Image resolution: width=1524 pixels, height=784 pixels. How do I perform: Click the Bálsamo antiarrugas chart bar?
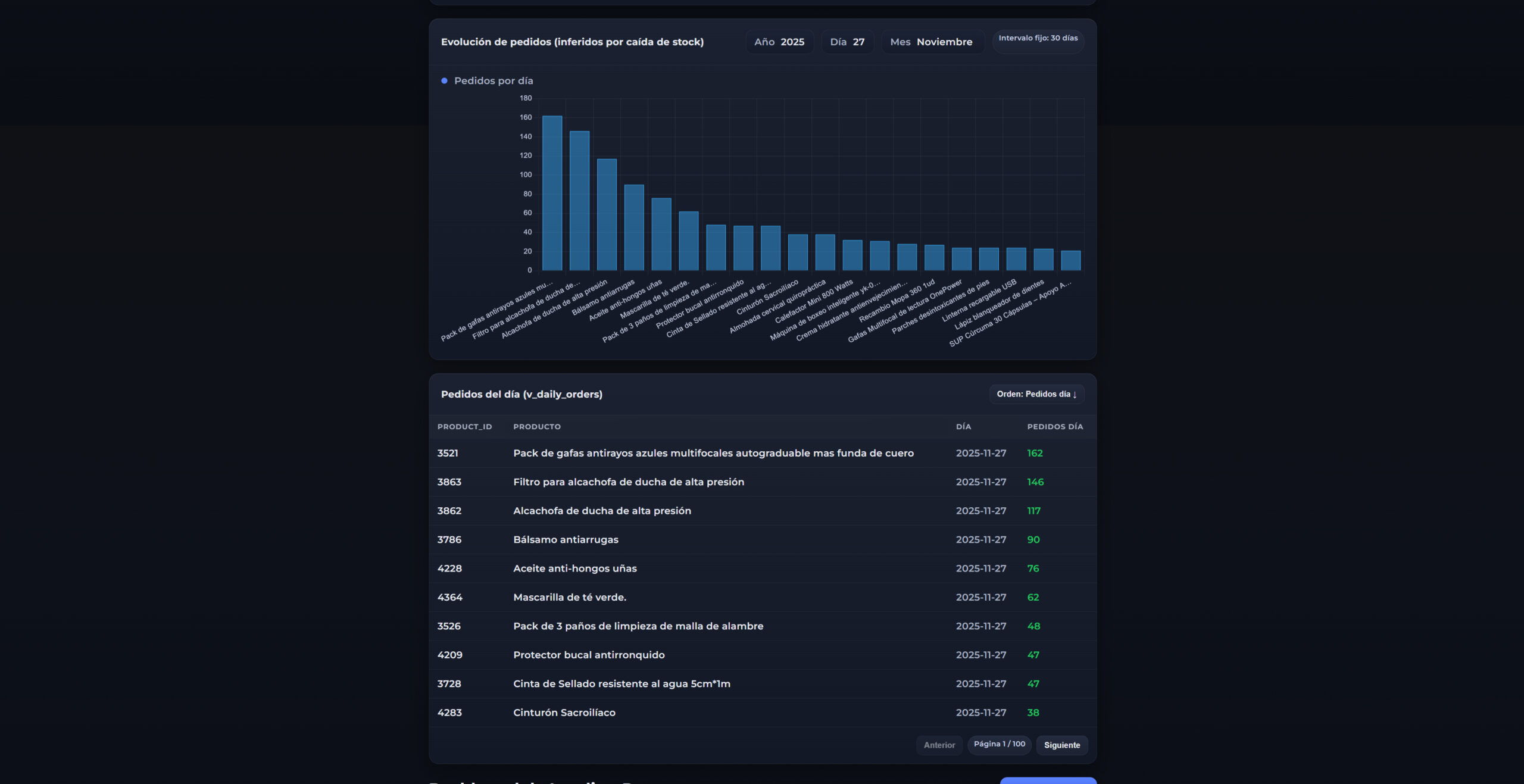634,227
